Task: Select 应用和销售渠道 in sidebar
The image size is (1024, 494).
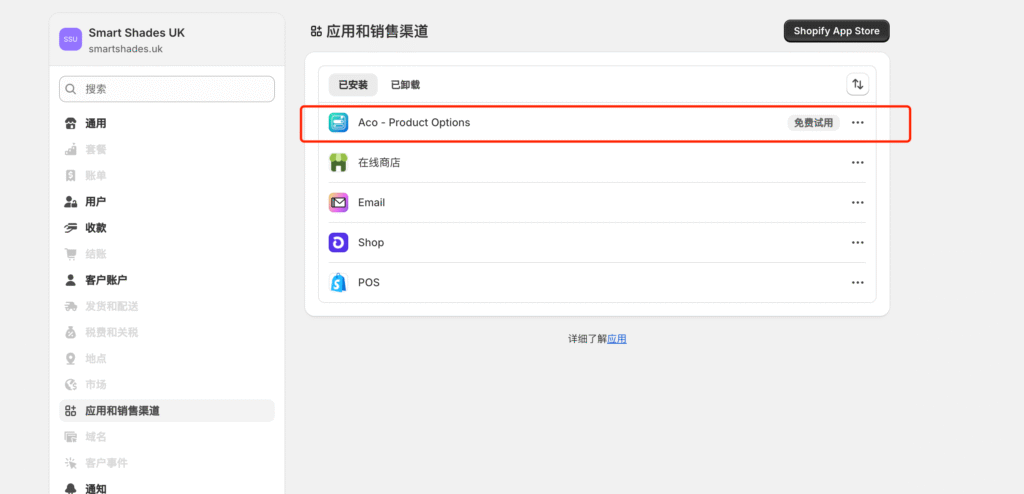Action: [167, 411]
